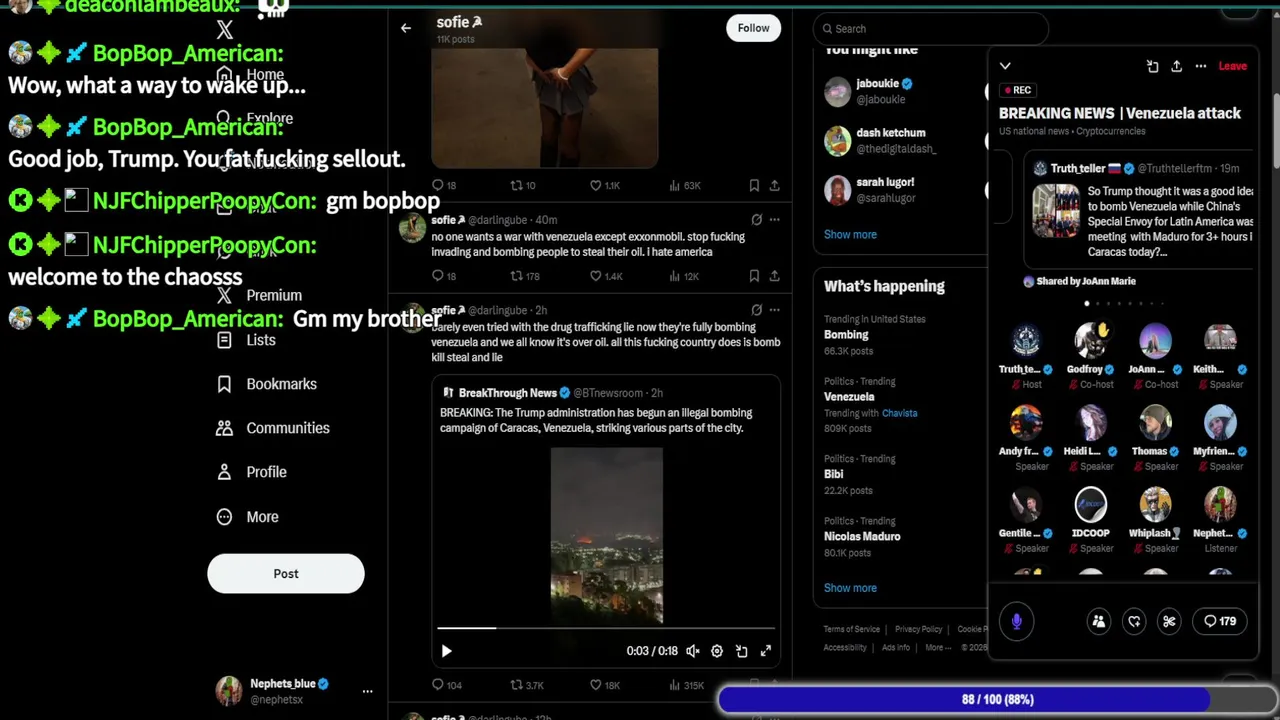Unmute the video volume icon

point(693,651)
